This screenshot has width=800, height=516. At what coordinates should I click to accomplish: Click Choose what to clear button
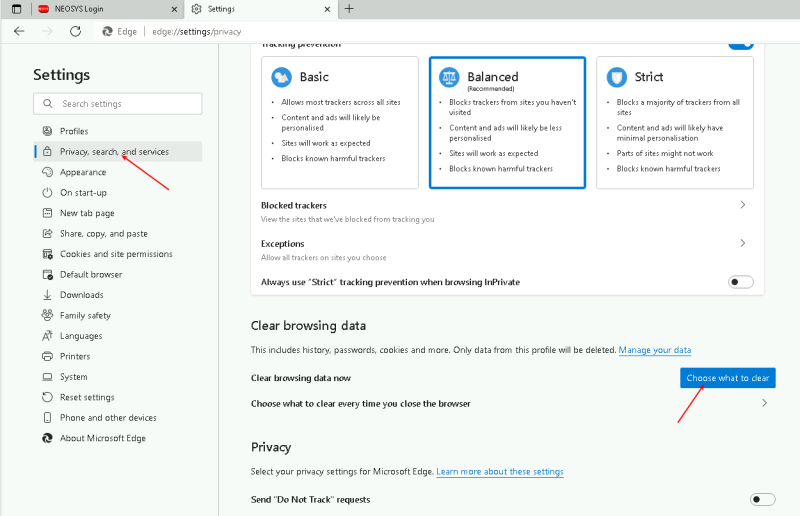pyautogui.click(x=728, y=378)
